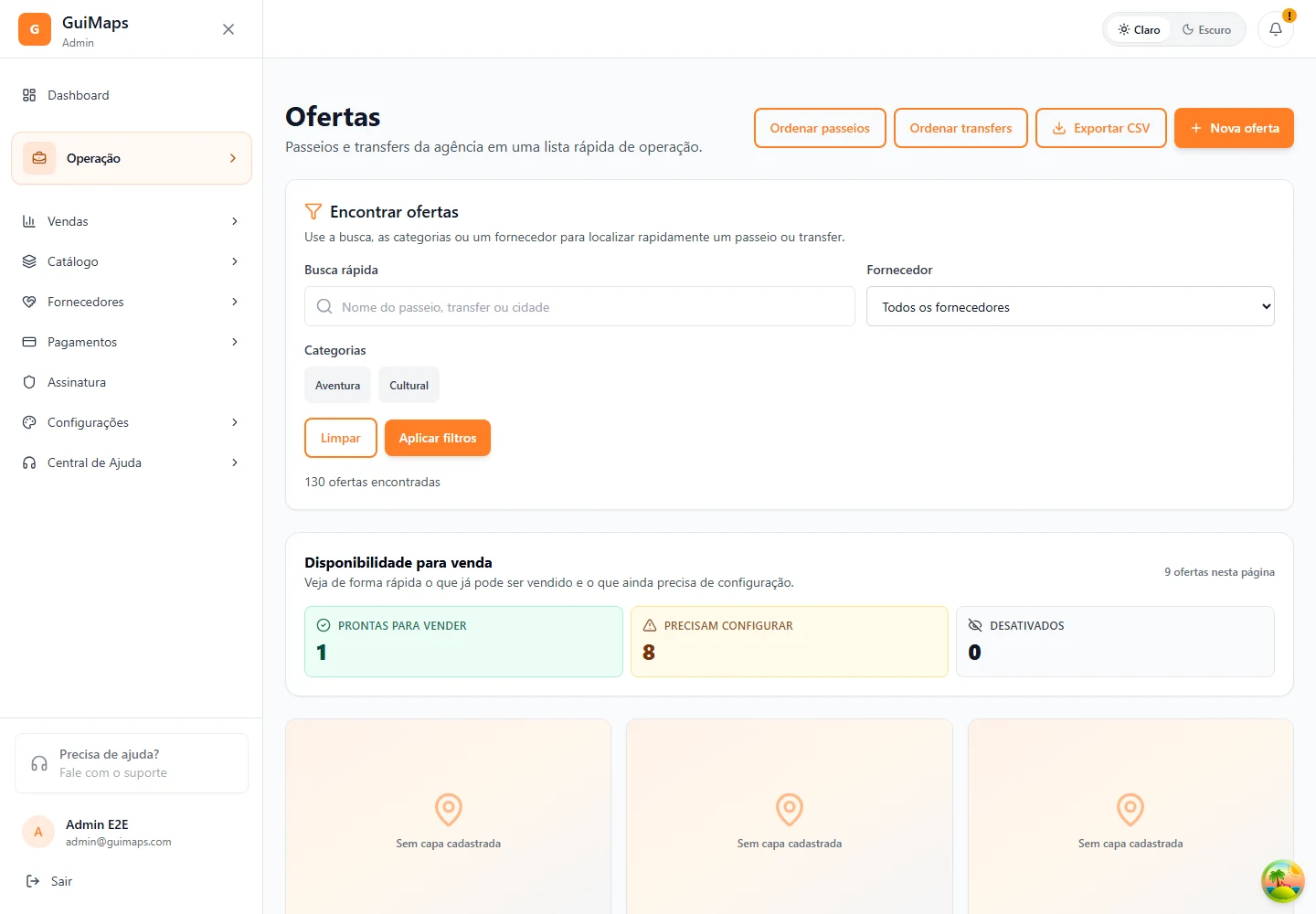Image resolution: width=1316 pixels, height=914 pixels.
Task: Click the Admin E2E avatar
Action: click(x=38, y=832)
